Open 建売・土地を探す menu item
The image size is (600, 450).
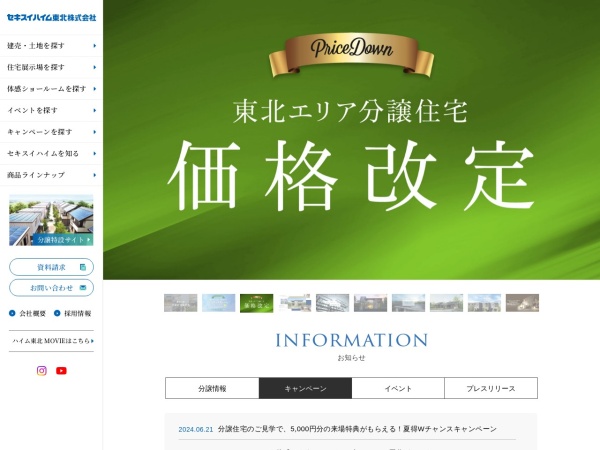pyautogui.click(x=51, y=46)
